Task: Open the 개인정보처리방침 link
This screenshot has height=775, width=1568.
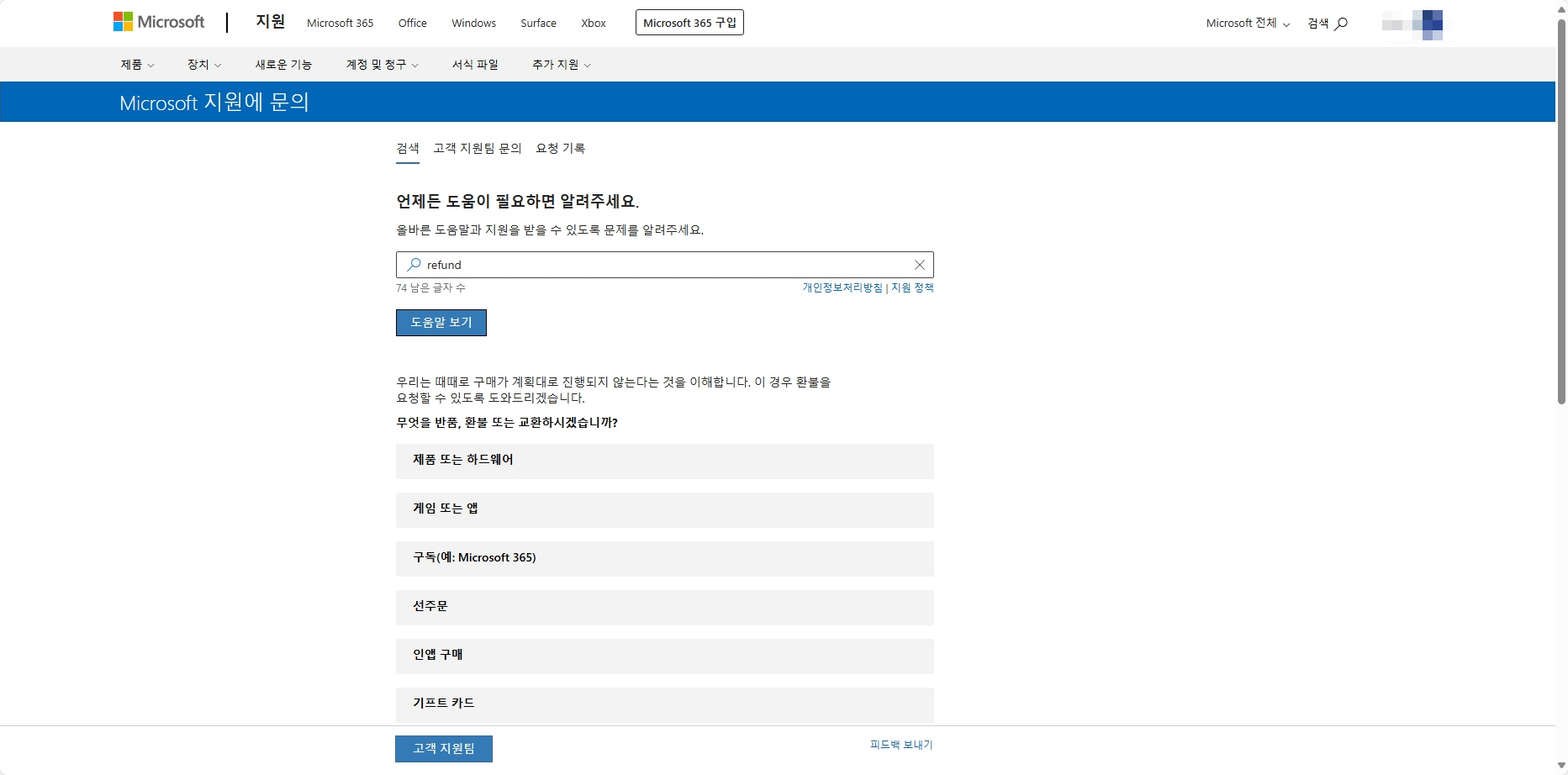Action: 842,287
